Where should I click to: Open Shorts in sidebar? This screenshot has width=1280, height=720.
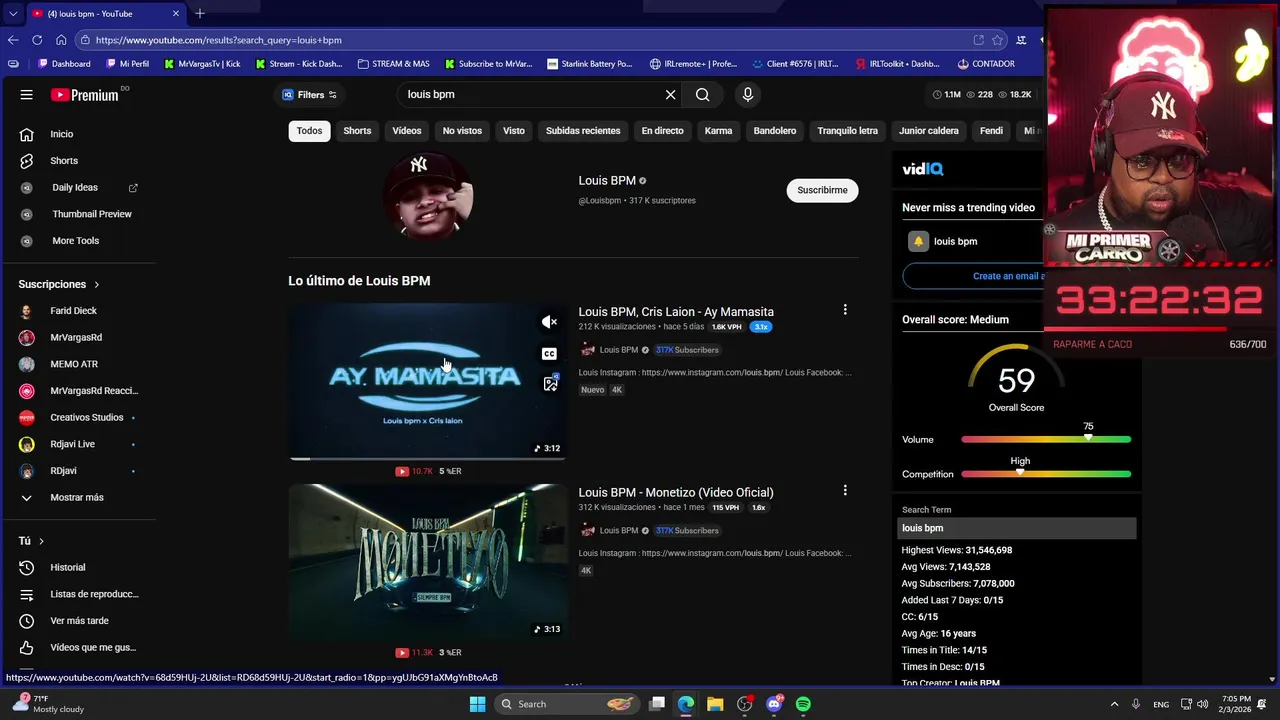64,161
